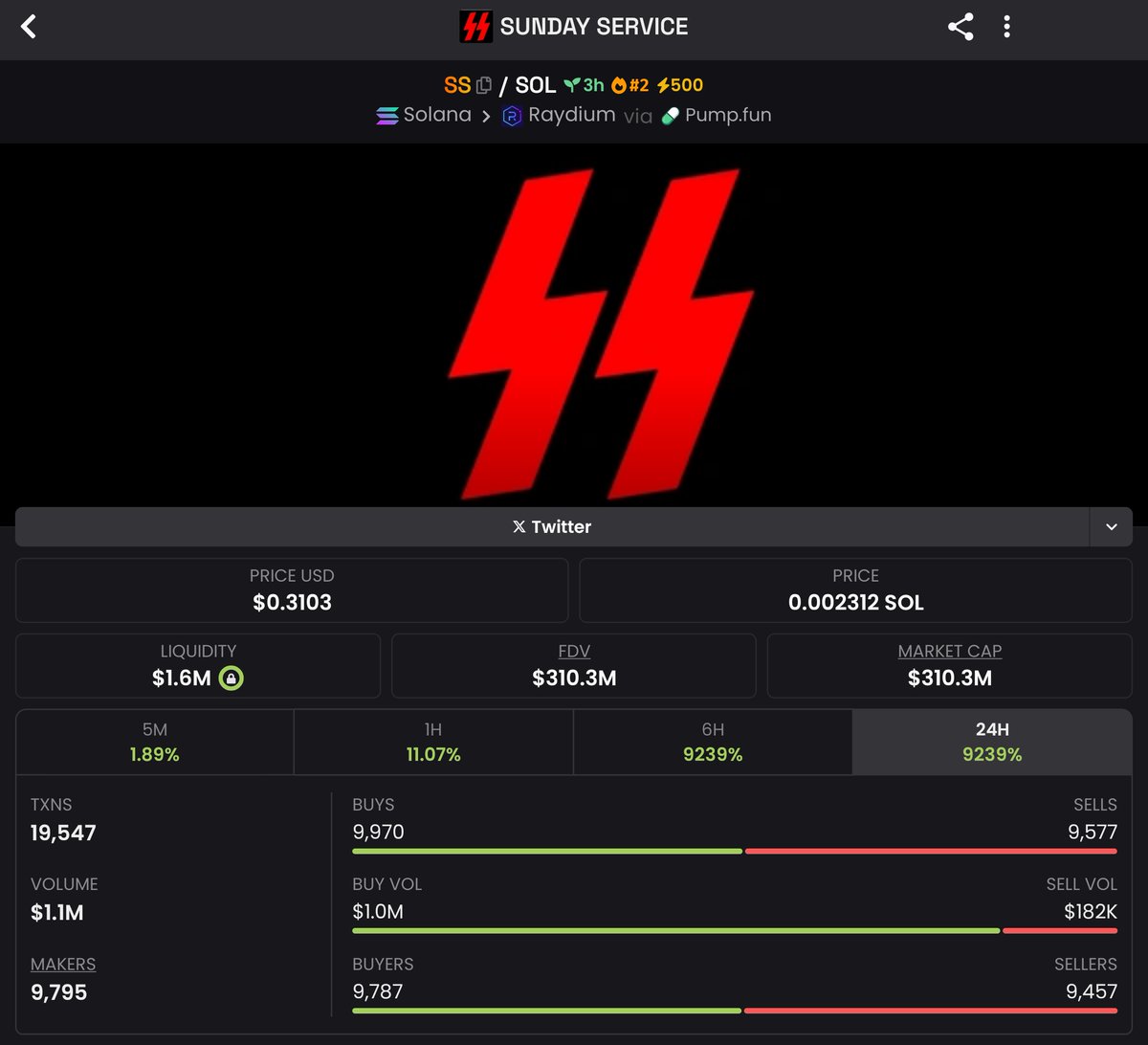Image resolution: width=1148 pixels, height=1045 pixels.
Task: Click the MAKERS underlined label
Action: click(63, 965)
